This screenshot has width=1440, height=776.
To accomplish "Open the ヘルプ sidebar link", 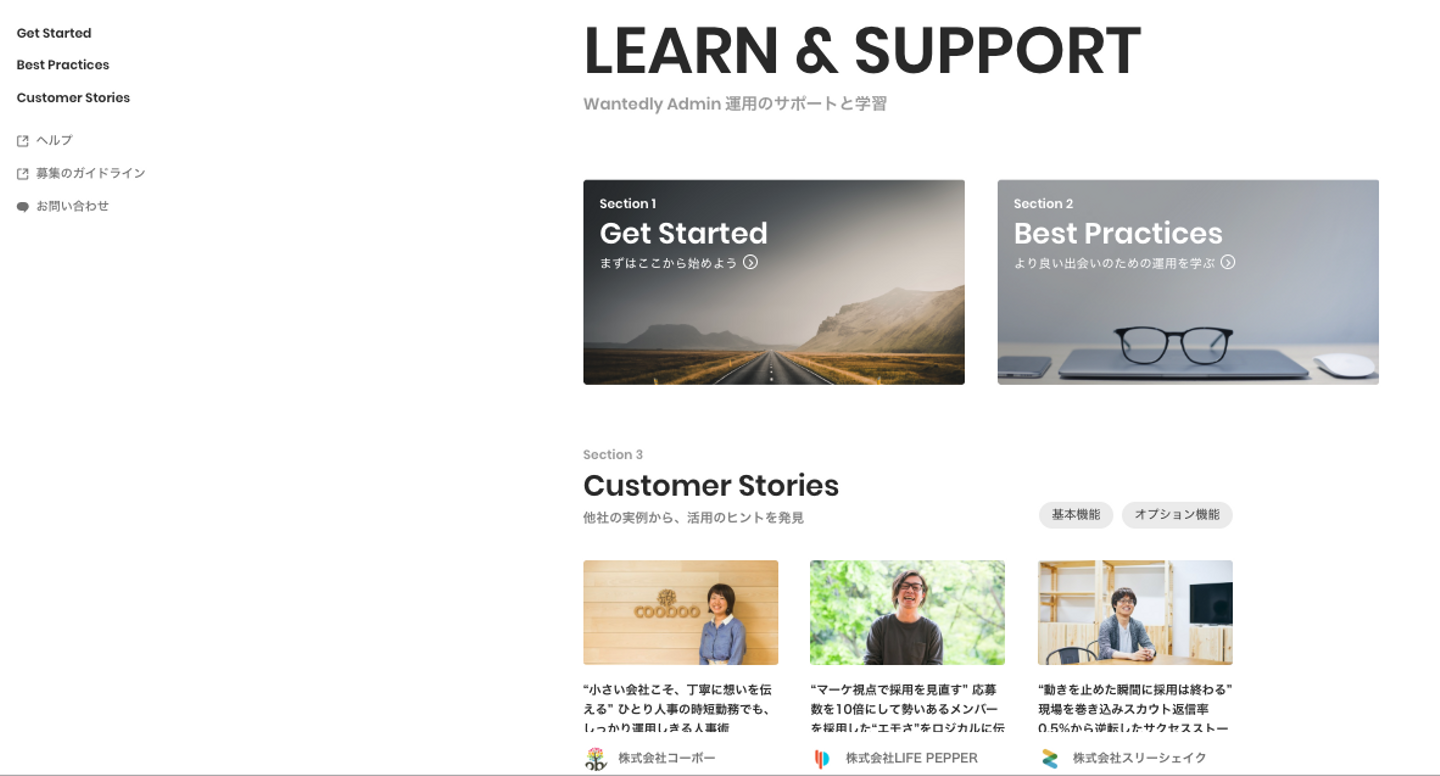I will [54, 141].
